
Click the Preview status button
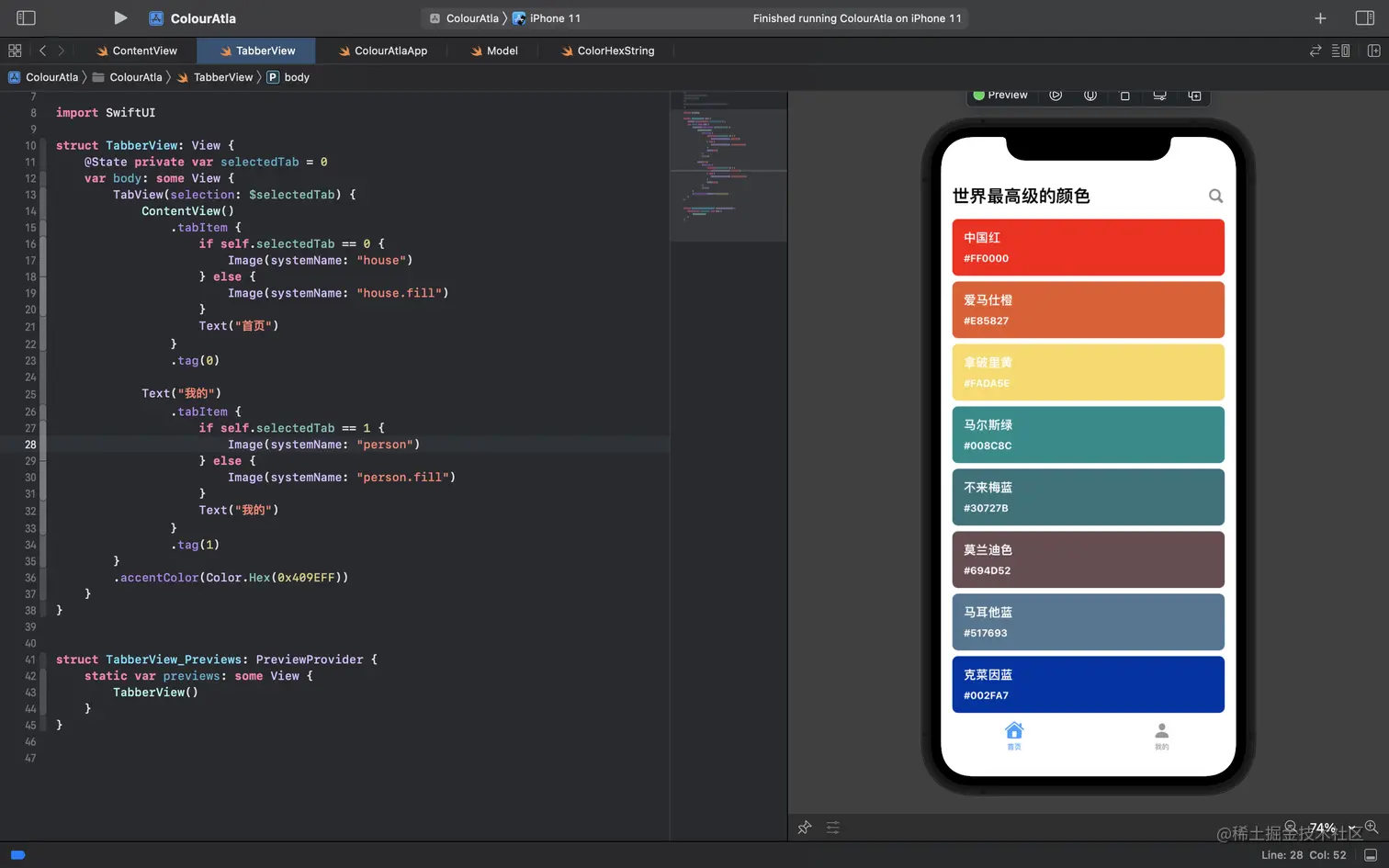click(x=1000, y=95)
